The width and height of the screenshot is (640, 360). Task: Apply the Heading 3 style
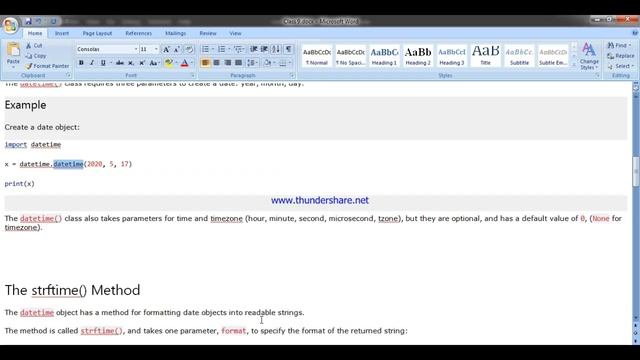(x=452, y=56)
